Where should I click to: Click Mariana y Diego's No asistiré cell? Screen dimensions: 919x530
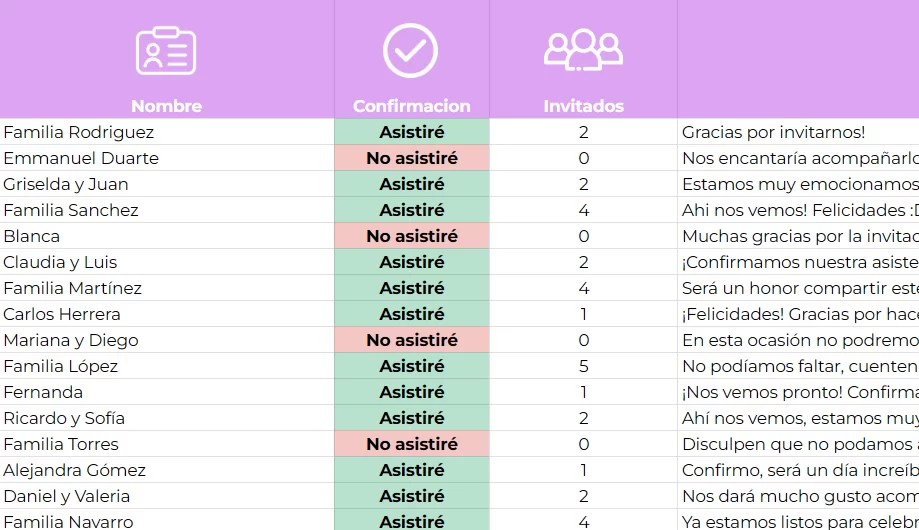tap(411, 340)
